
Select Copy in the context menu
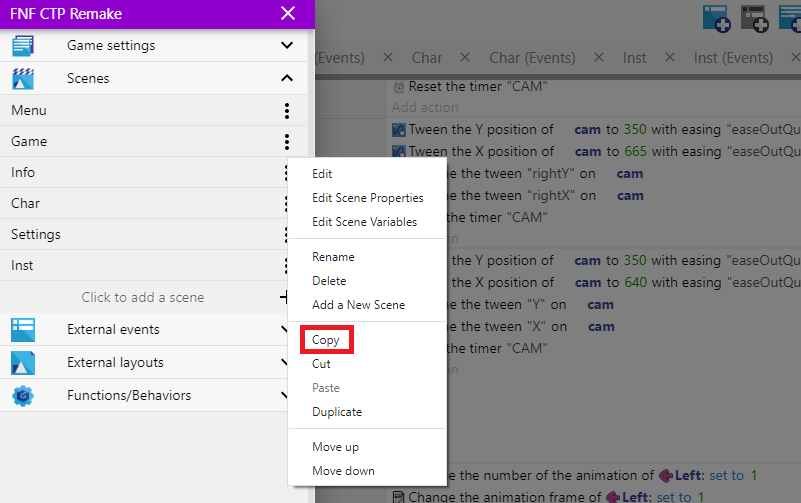(x=326, y=340)
